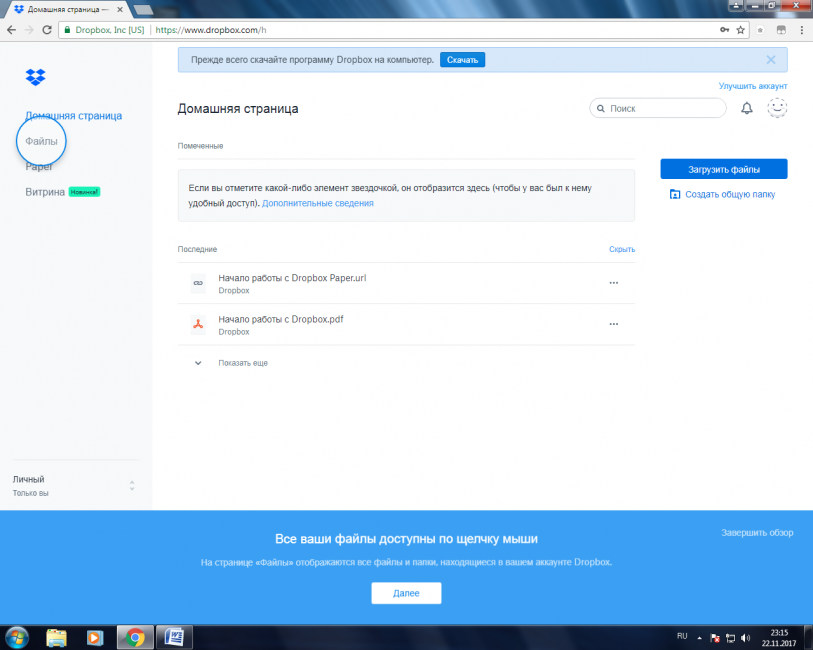Click Дополнительные сведения link
The height and width of the screenshot is (650, 813).
pyautogui.click(x=318, y=203)
